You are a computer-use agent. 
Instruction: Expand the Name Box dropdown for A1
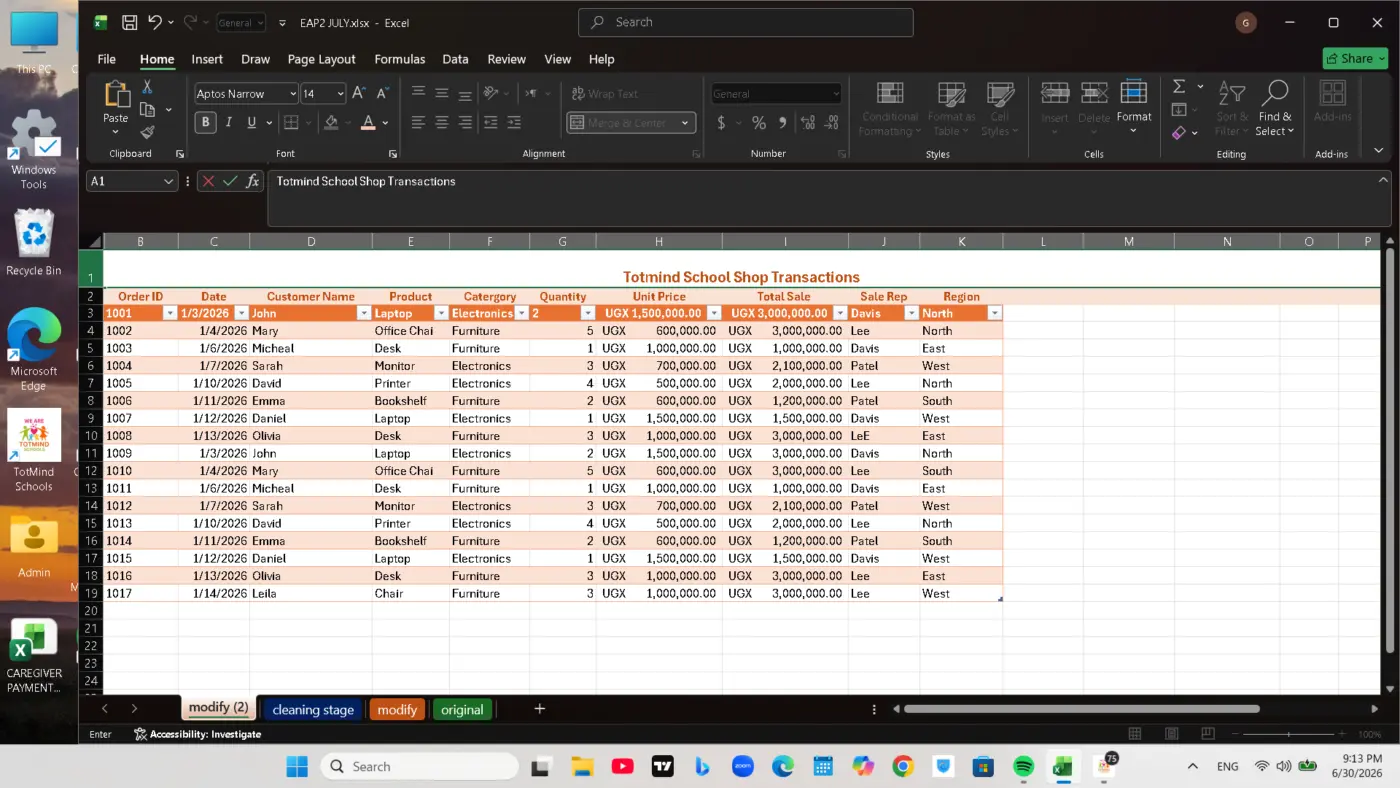(x=167, y=181)
